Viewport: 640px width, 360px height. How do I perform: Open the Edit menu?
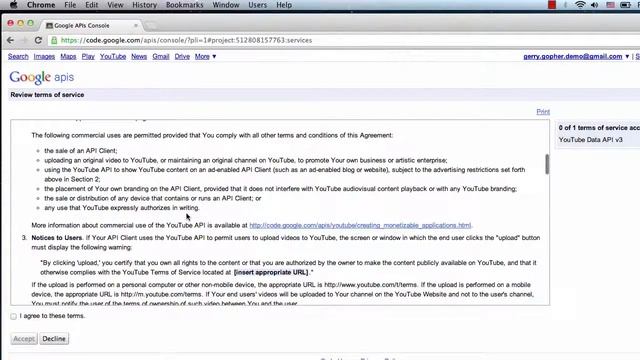[x=91, y=5]
